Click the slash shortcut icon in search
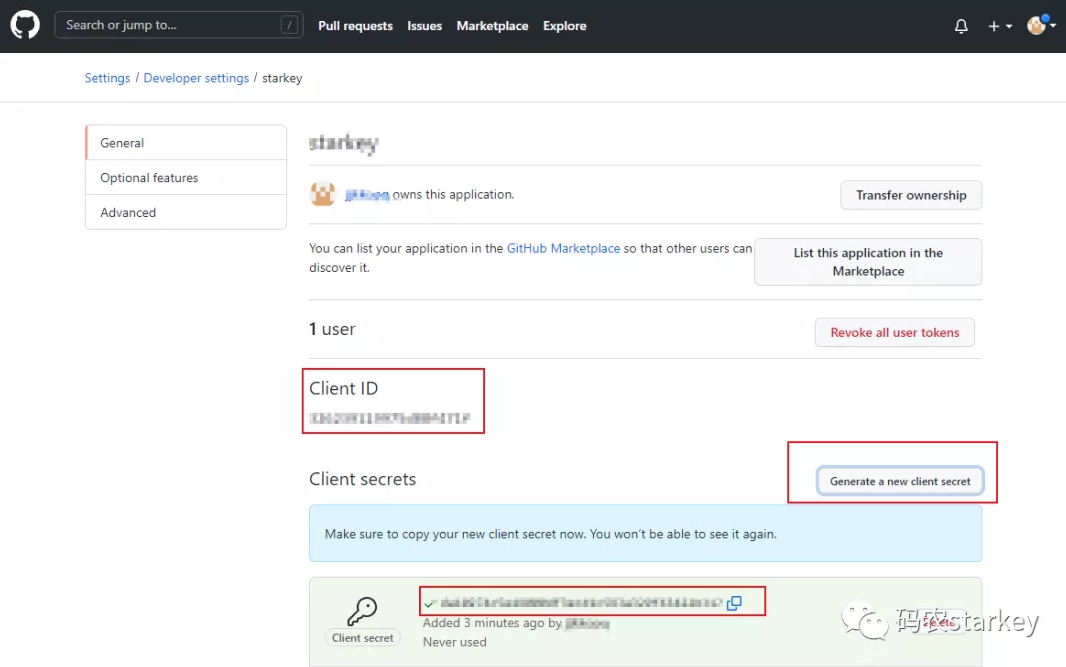Image resolution: width=1066 pixels, height=667 pixels. [289, 26]
